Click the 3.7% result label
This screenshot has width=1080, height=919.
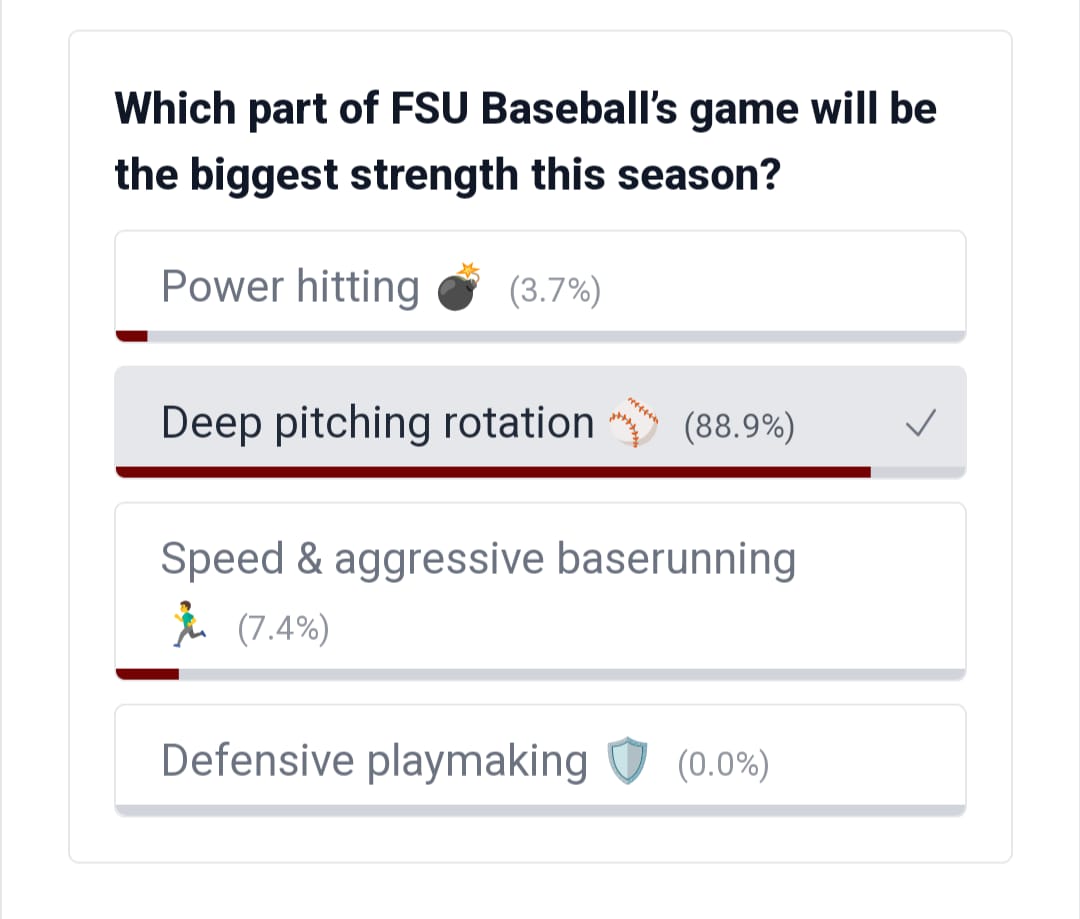[x=554, y=290]
